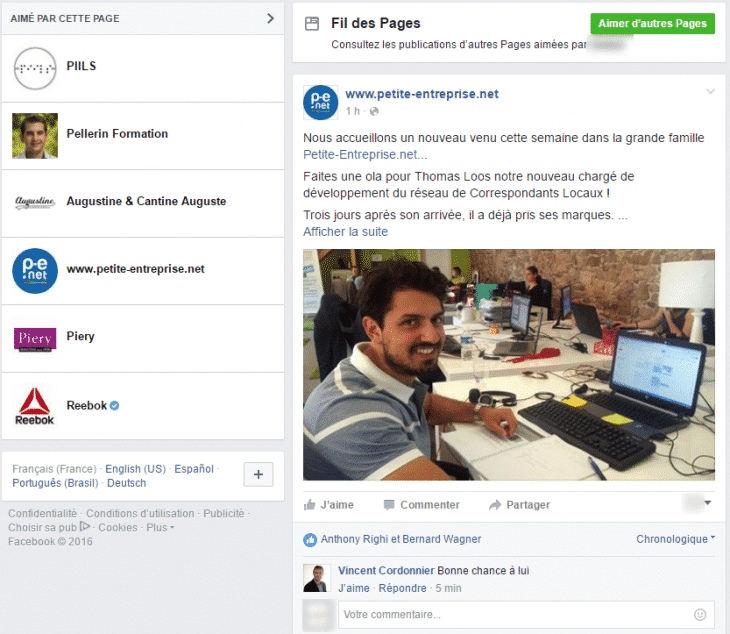The width and height of the screenshot is (730, 634).
Task: Click the Piery page logo
Action: 35,338
